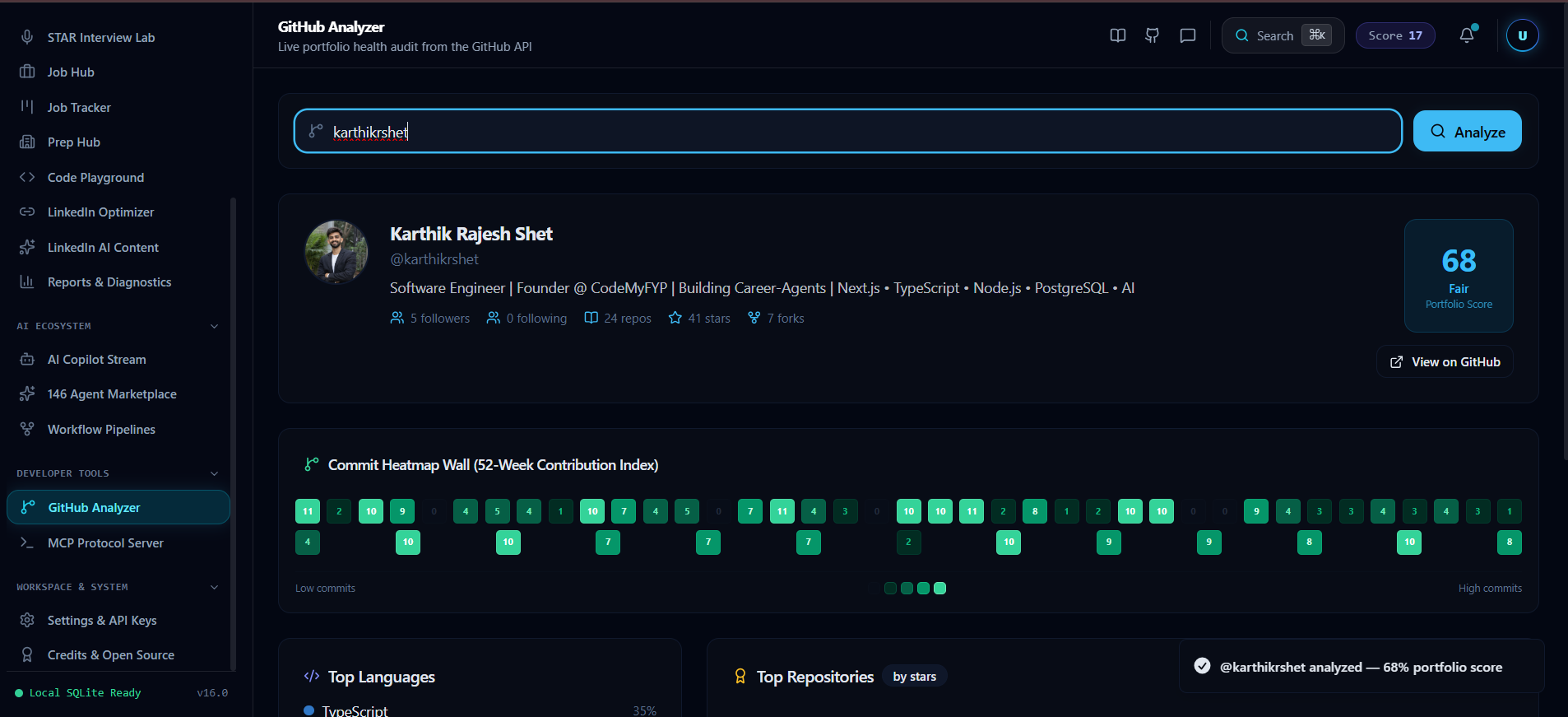Click the 7 forks stat
Viewport: 1568px width, 717px height.
click(776, 318)
